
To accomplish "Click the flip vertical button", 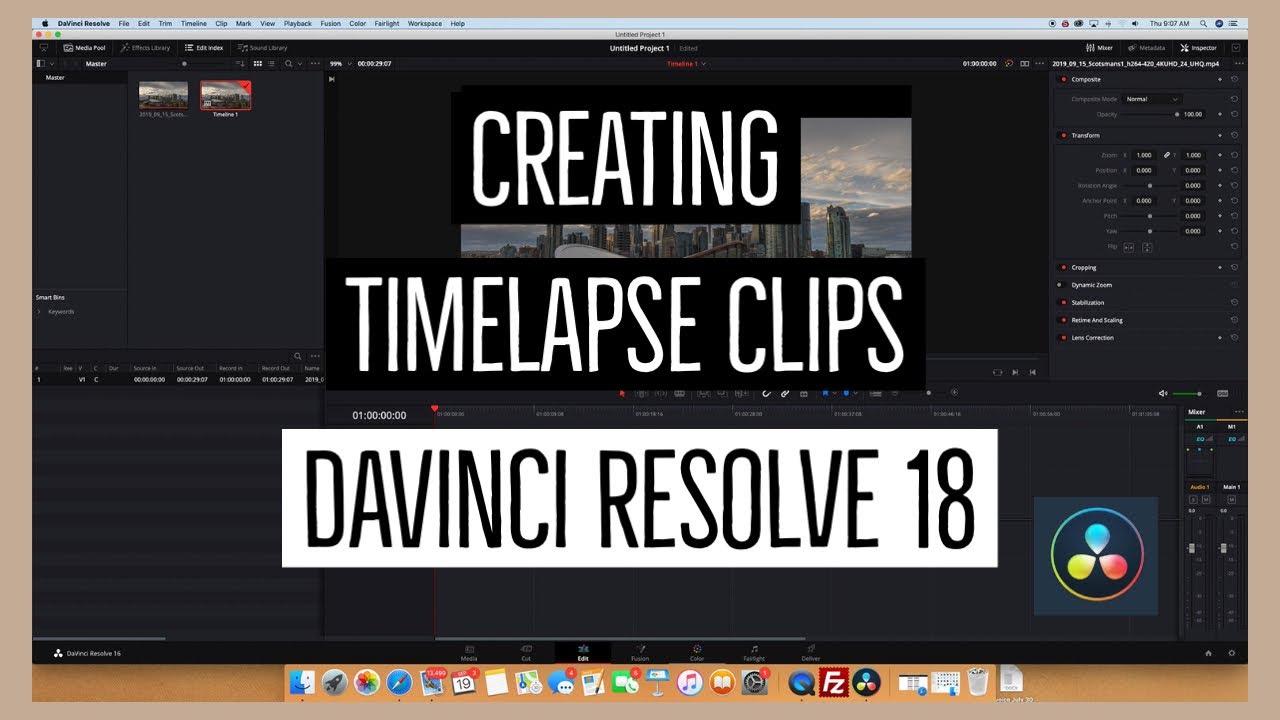I will (1147, 247).
